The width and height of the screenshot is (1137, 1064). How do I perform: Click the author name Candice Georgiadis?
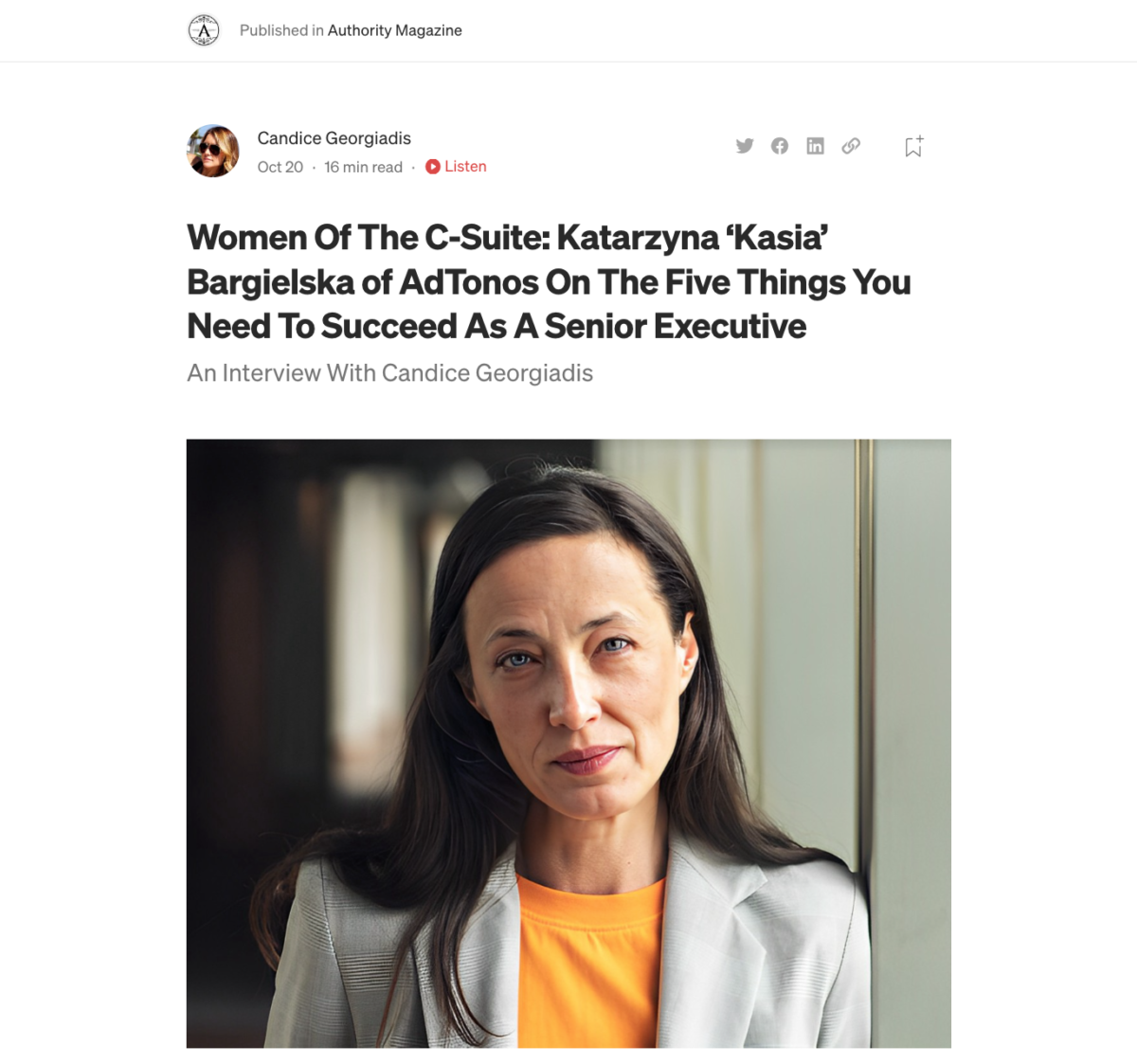tap(334, 138)
